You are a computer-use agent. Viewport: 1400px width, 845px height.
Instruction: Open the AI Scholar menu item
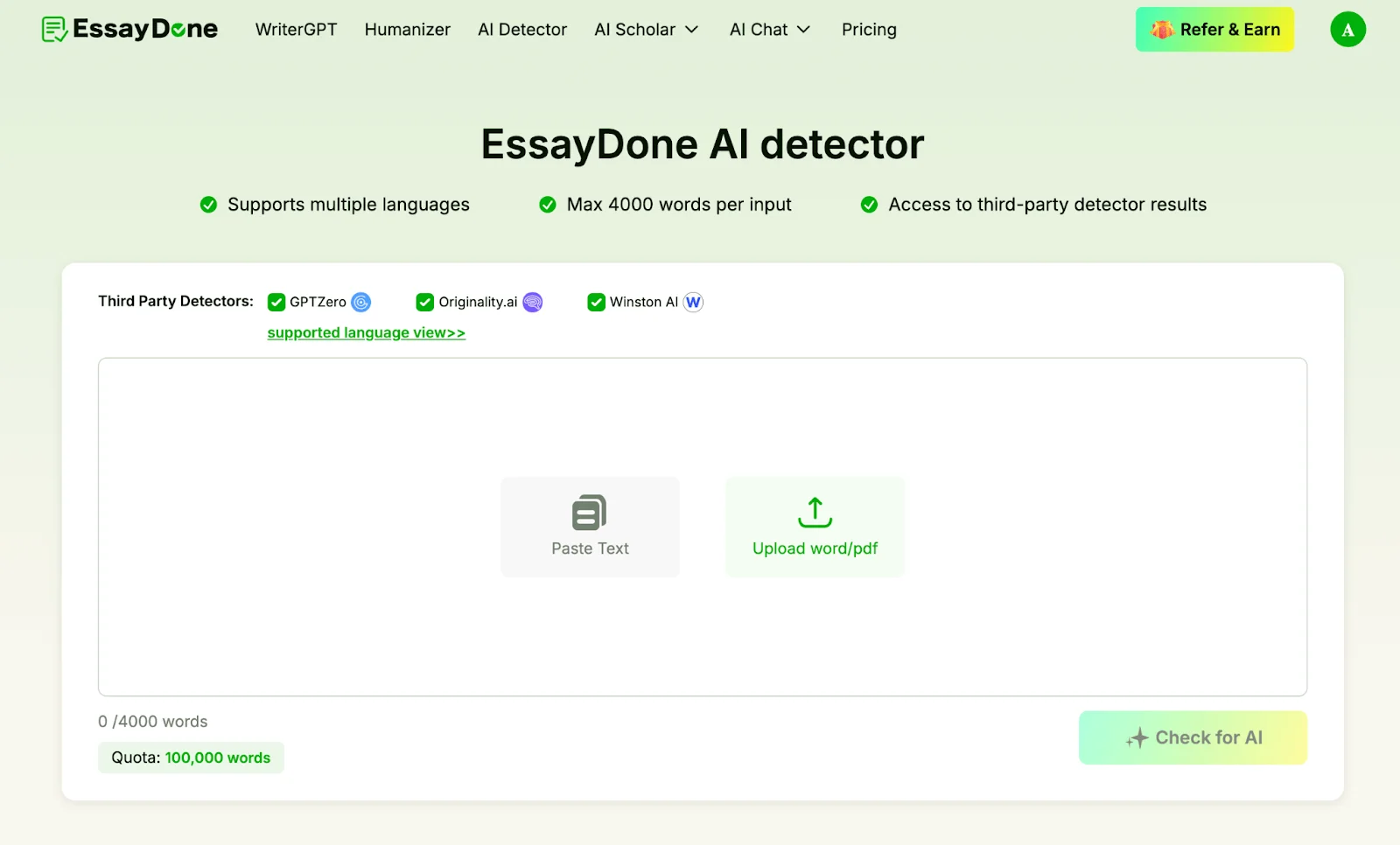(x=634, y=30)
